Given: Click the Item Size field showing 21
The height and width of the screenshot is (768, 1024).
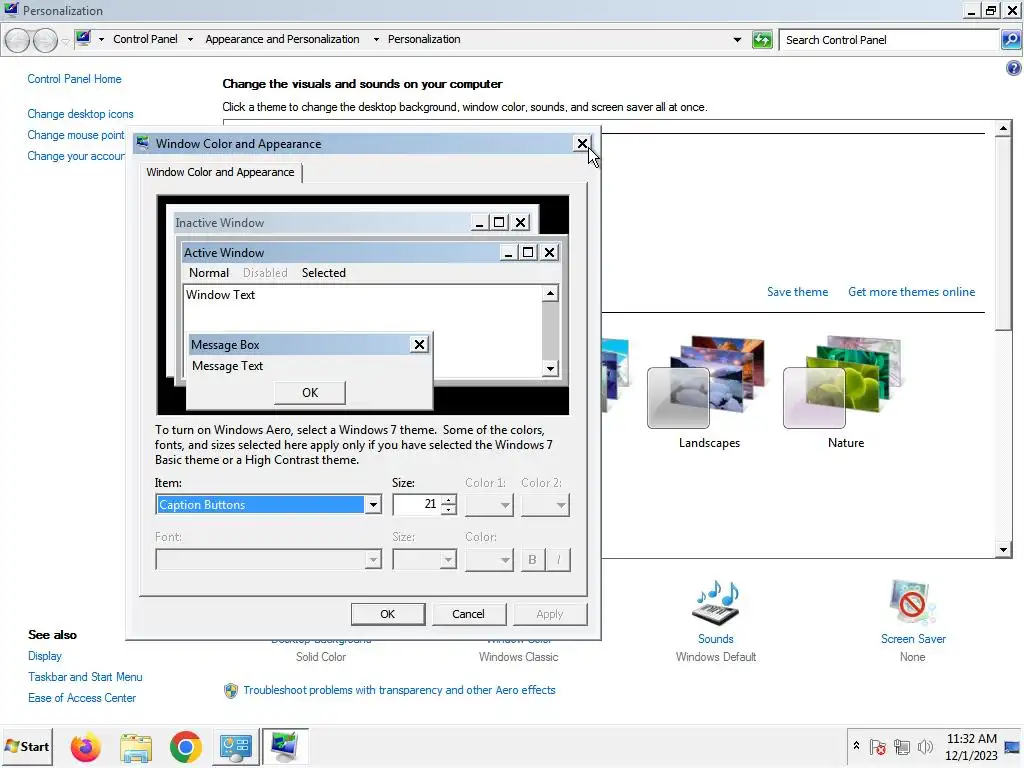Looking at the screenshot, I should coord(417,504).
